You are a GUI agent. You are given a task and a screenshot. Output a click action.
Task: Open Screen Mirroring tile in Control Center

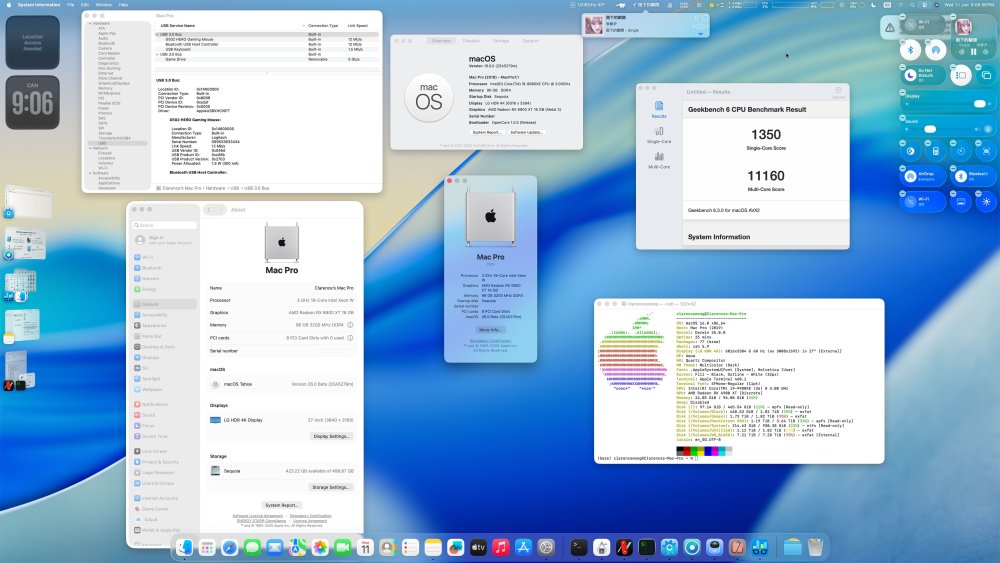(x=986, y=75)
